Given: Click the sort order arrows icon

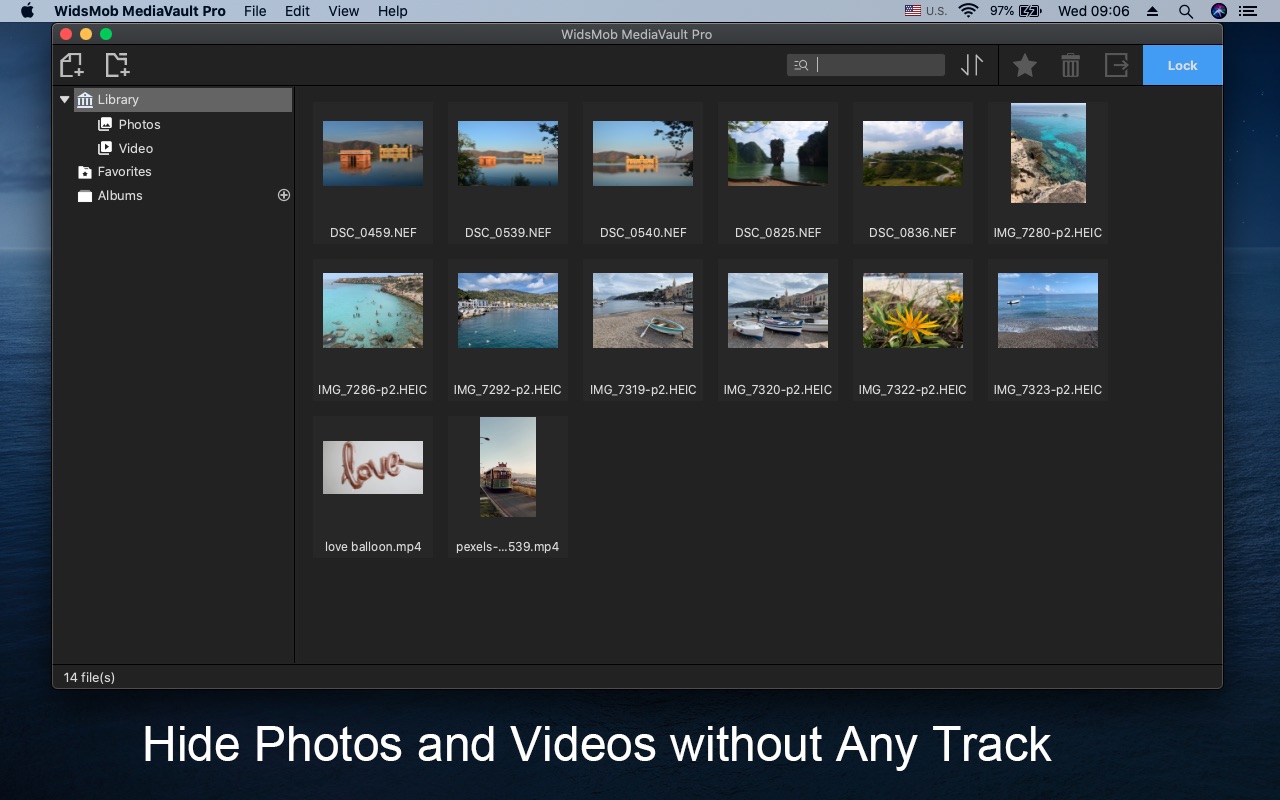Looking at the screenshot, I should tap(972, 65).
